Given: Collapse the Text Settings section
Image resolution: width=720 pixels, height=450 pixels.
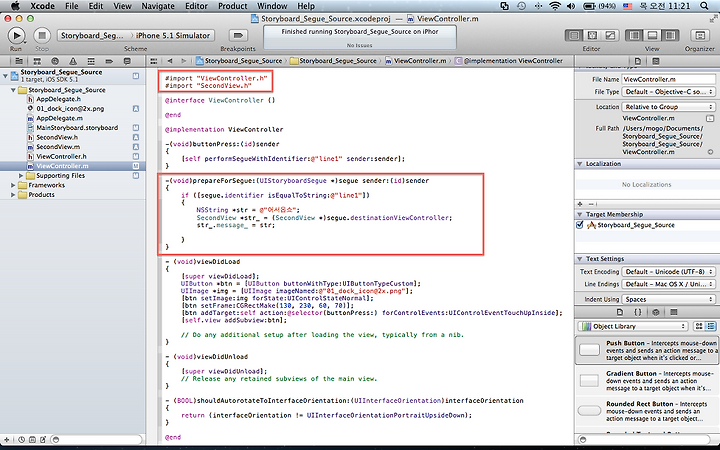Looking at the screenshot, I should point(580,259).
